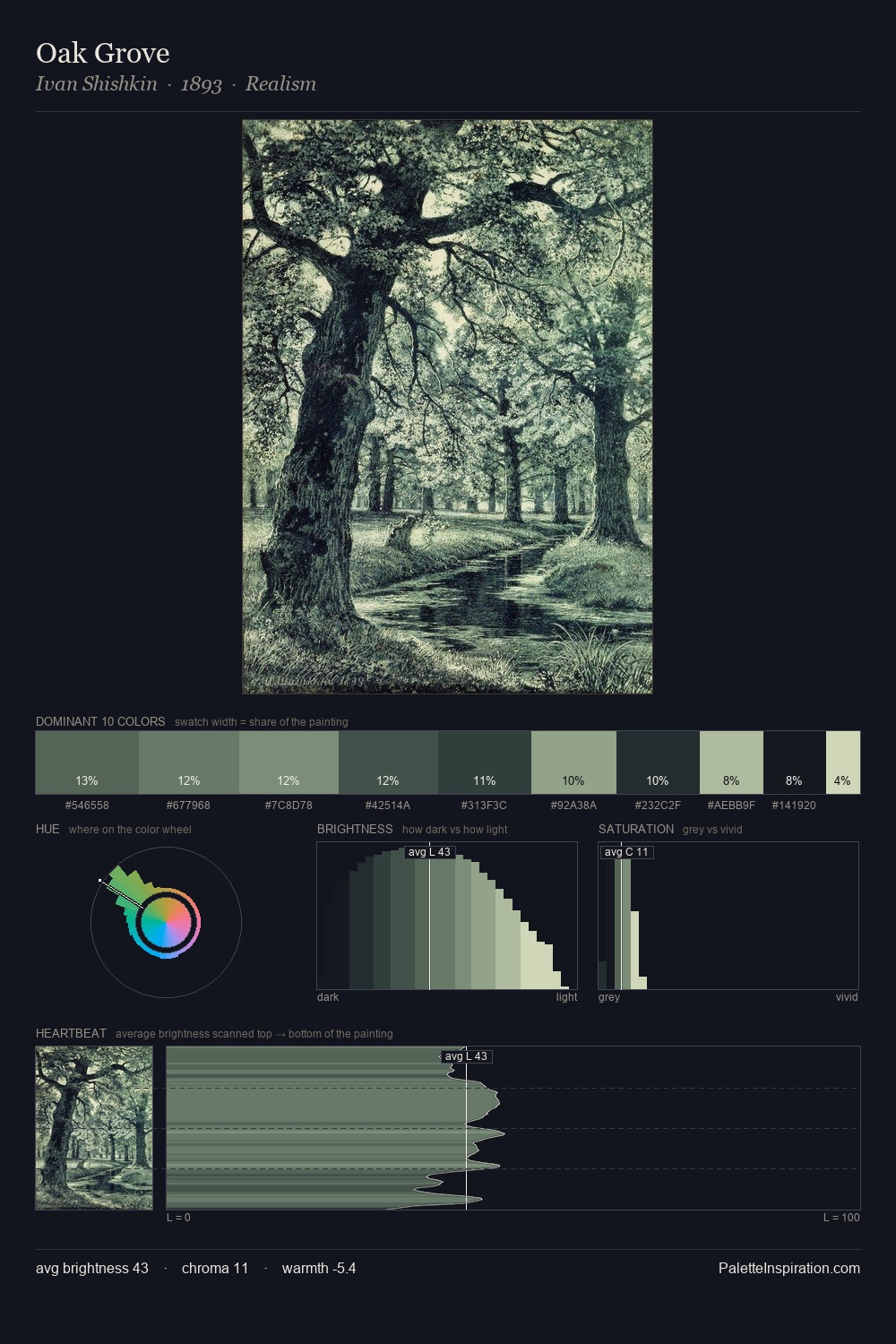This screenshot has height=1344, width=896.
Task: Click 'grey vs vivid' caption
Action: point(712,829)
